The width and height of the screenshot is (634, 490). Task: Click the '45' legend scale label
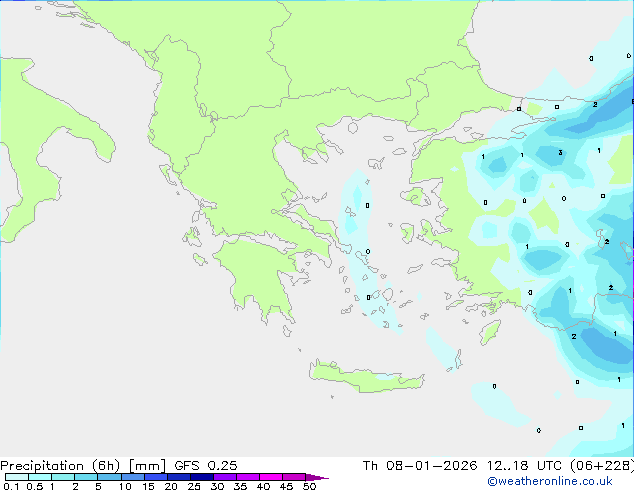[x=286, y=486]
